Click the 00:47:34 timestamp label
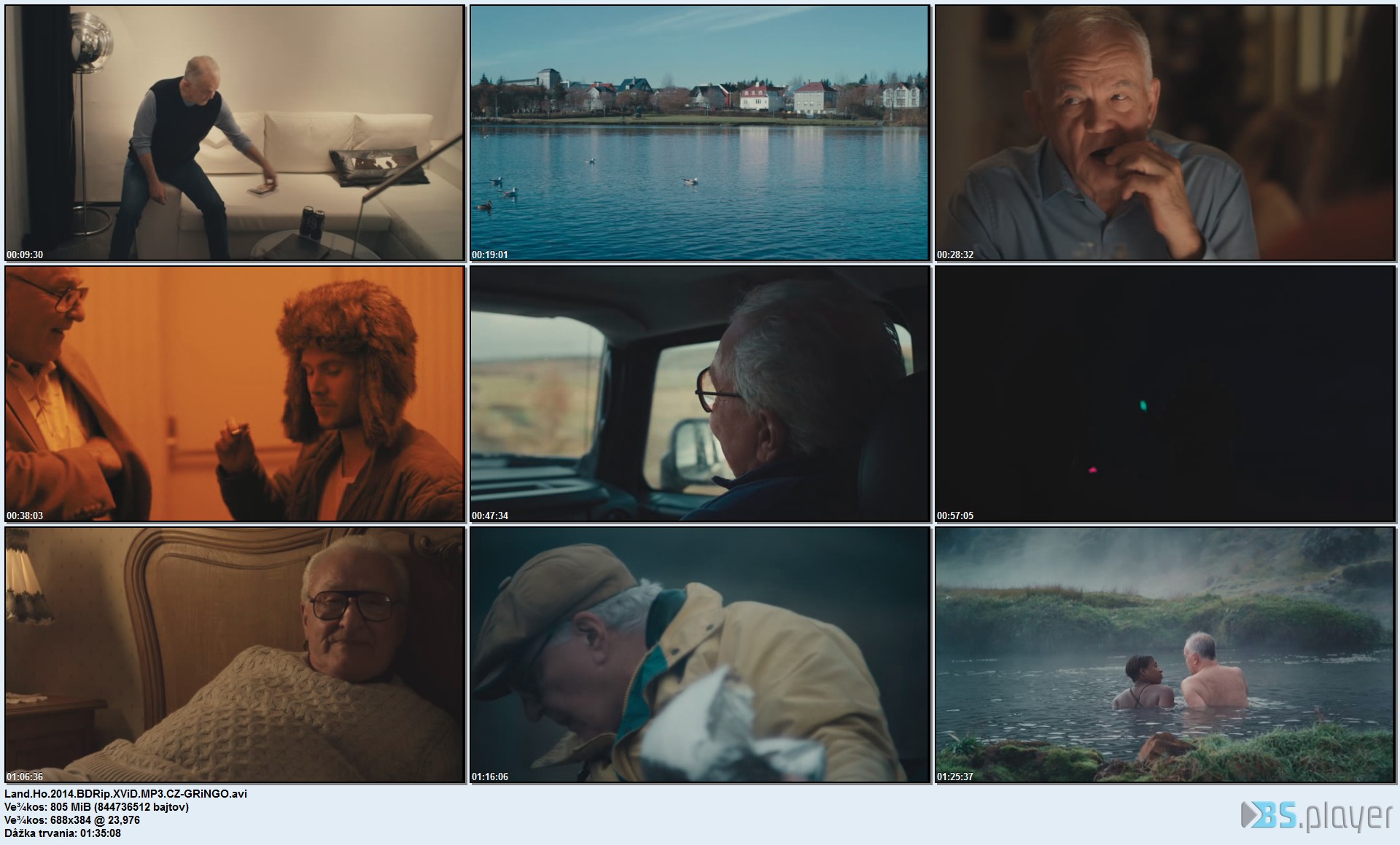The image size is (1400, 845). [489, 515]
